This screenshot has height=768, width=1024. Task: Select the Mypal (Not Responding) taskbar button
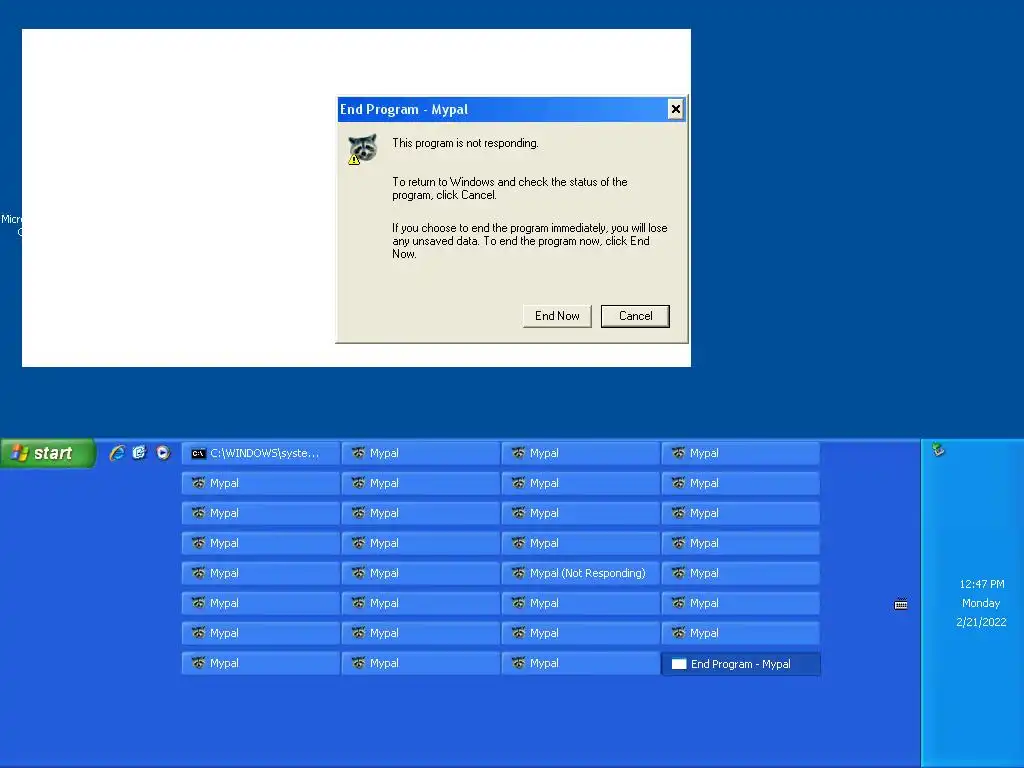(581, 573)
